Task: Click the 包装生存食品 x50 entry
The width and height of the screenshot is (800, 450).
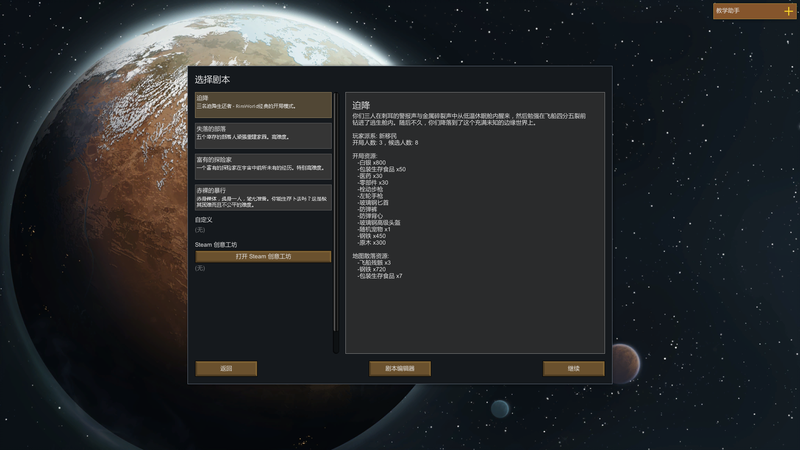Action: [382, 169]
